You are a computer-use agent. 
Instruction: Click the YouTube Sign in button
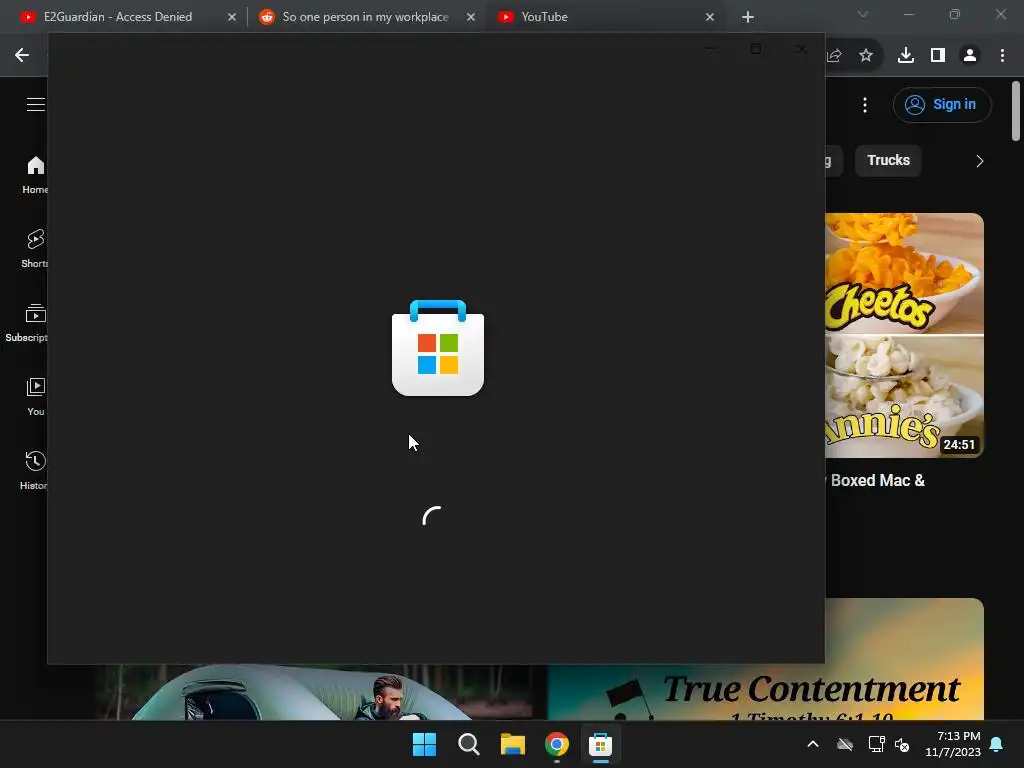click(x=942, y=104)
